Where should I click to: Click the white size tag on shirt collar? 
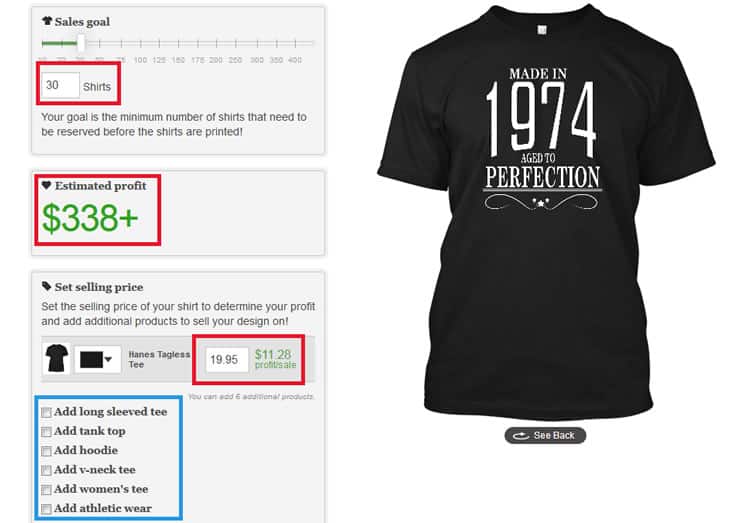click(542, 30)
